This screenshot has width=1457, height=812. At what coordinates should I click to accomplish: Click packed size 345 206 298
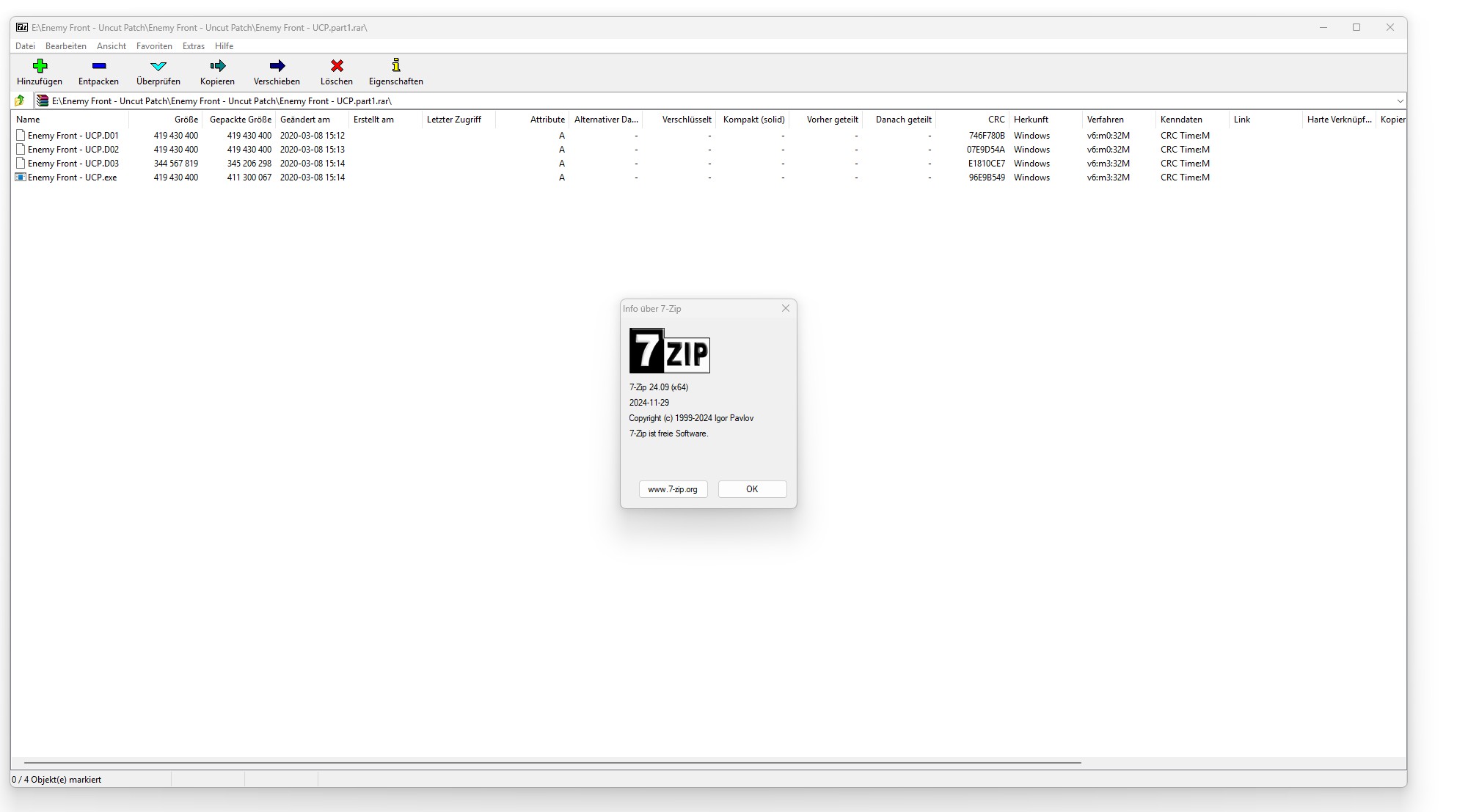[x=249, y=164]
